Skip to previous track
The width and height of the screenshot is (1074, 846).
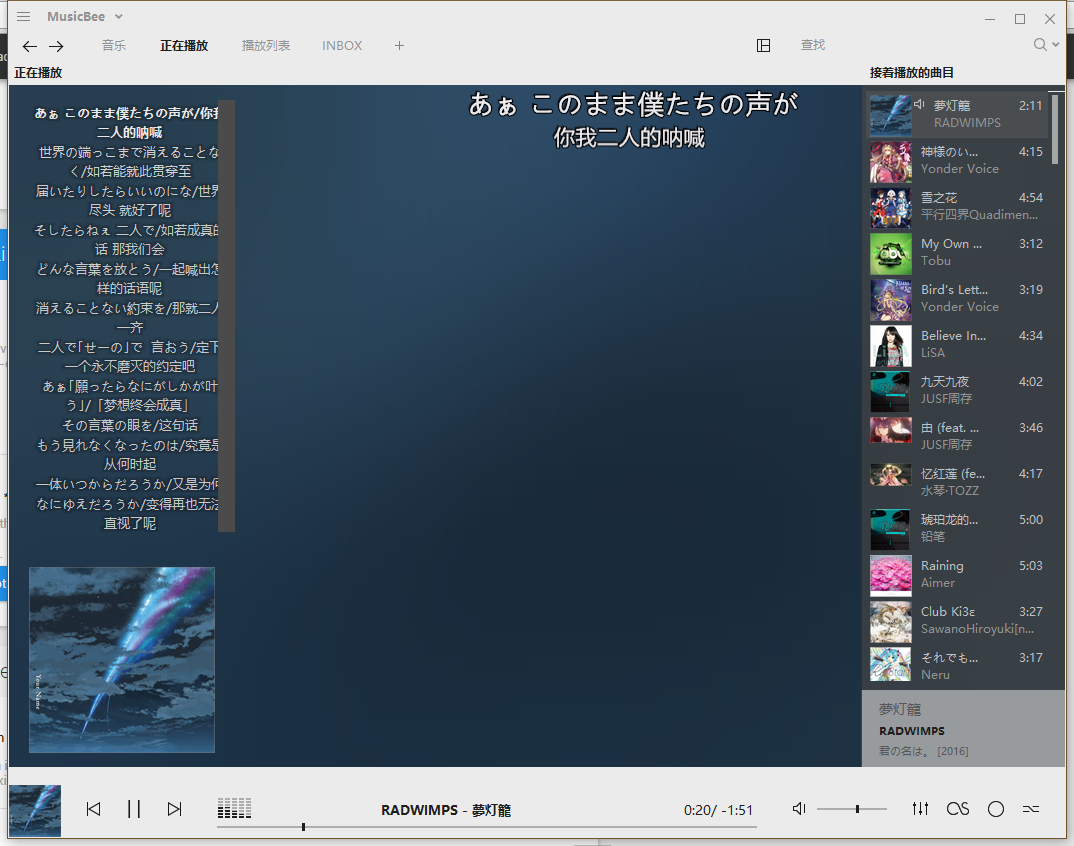coord(94,809)
